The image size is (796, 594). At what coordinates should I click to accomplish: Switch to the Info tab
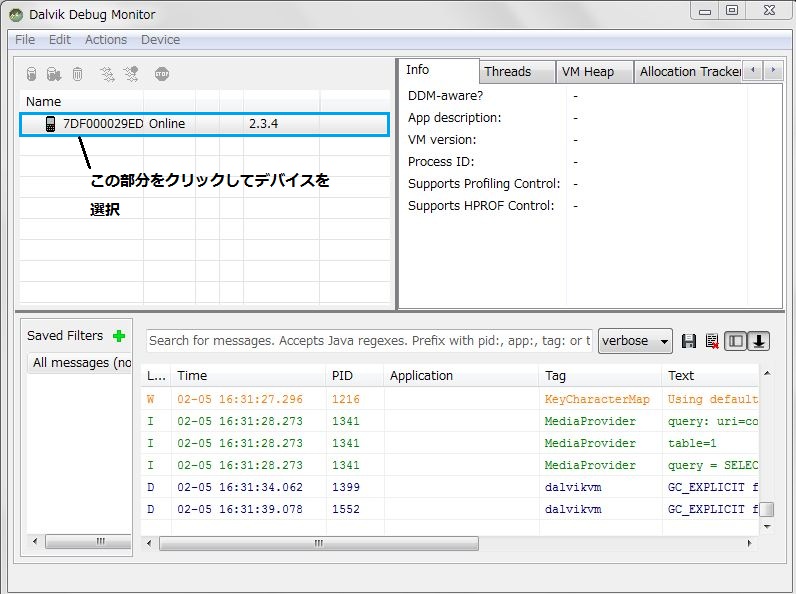point(439,71)
